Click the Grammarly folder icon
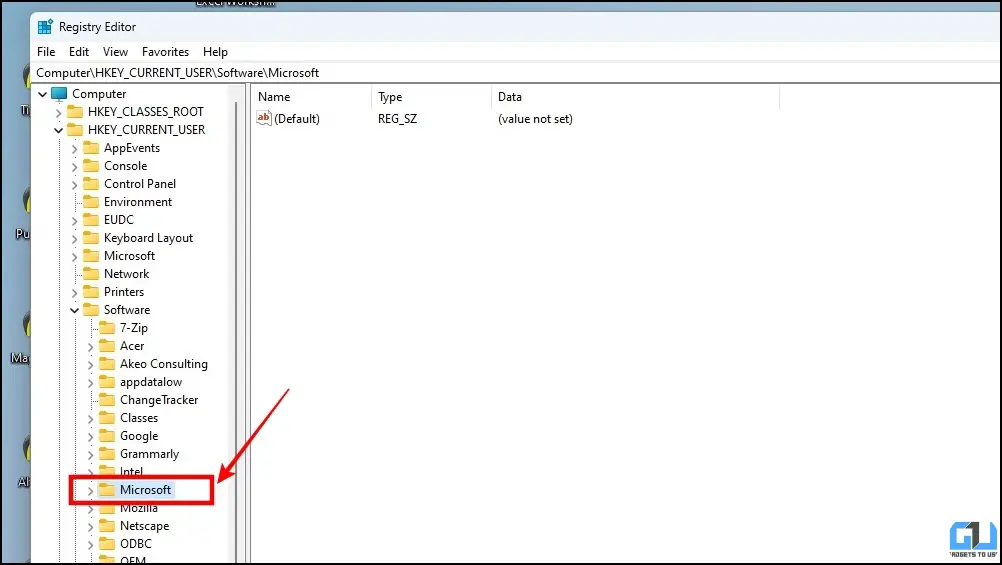The width and height of the screenshot is (1002, 565). [x=107, y=454]
